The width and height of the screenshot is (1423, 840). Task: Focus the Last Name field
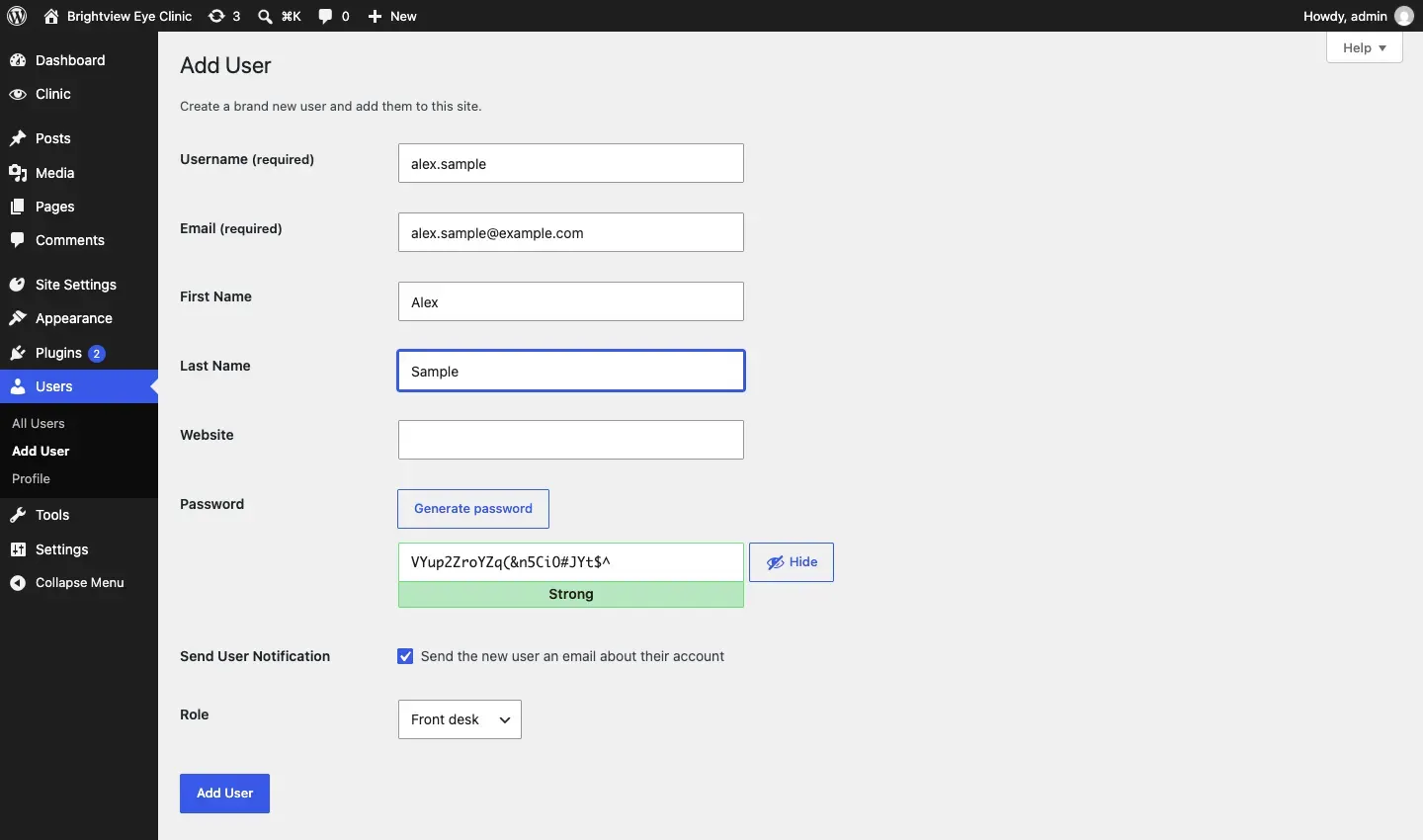pos(571,371)
